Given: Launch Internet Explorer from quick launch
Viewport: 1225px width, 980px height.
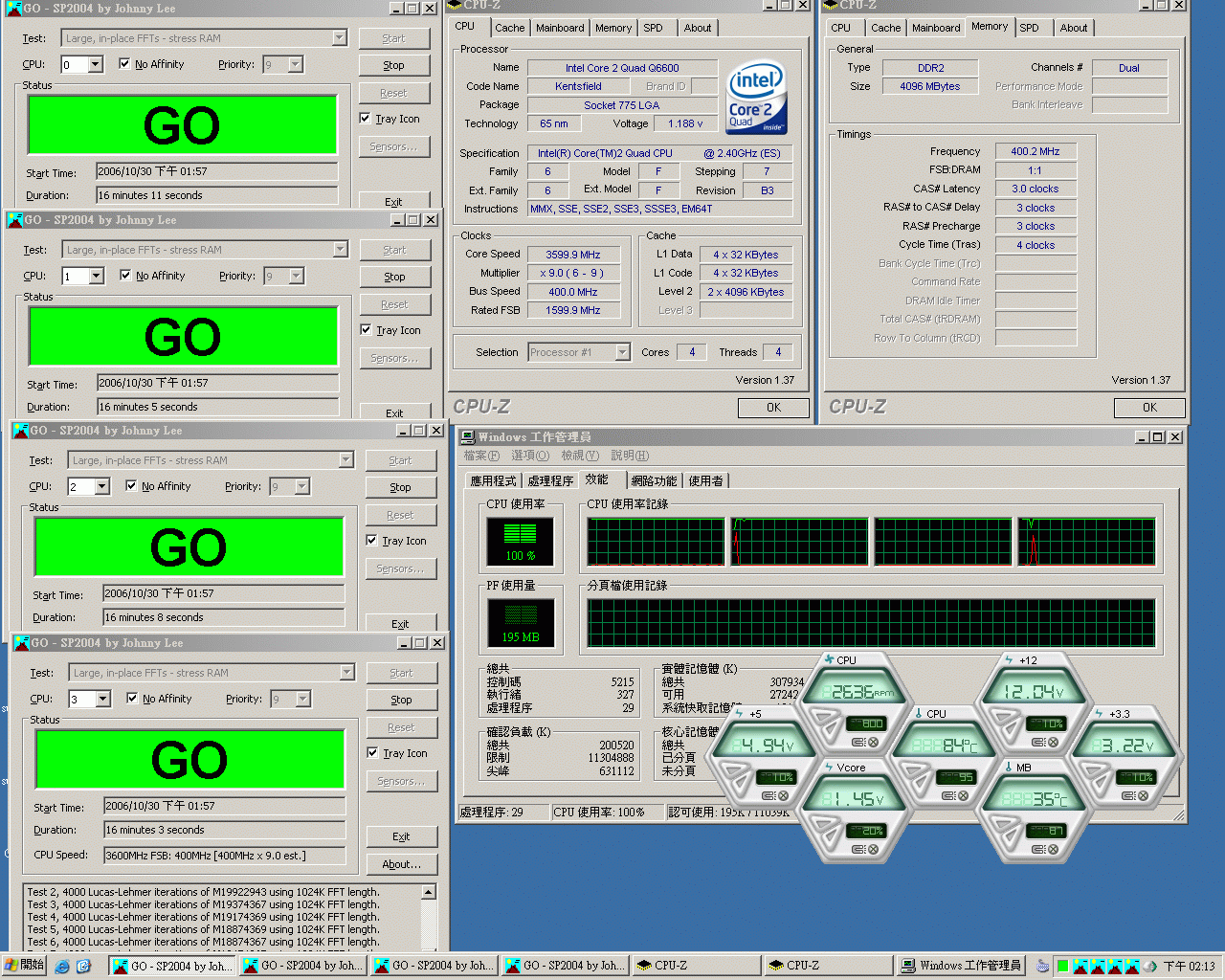Looking at the screenshot, I should point(62,966).
